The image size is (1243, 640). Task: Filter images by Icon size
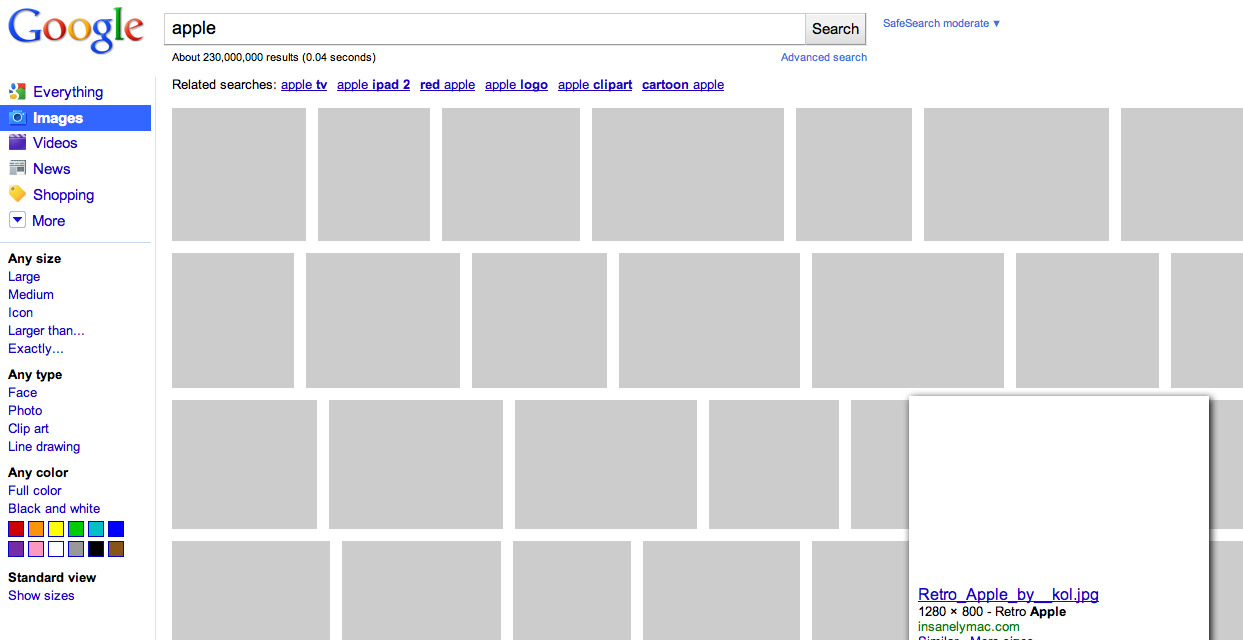[20, 313]
